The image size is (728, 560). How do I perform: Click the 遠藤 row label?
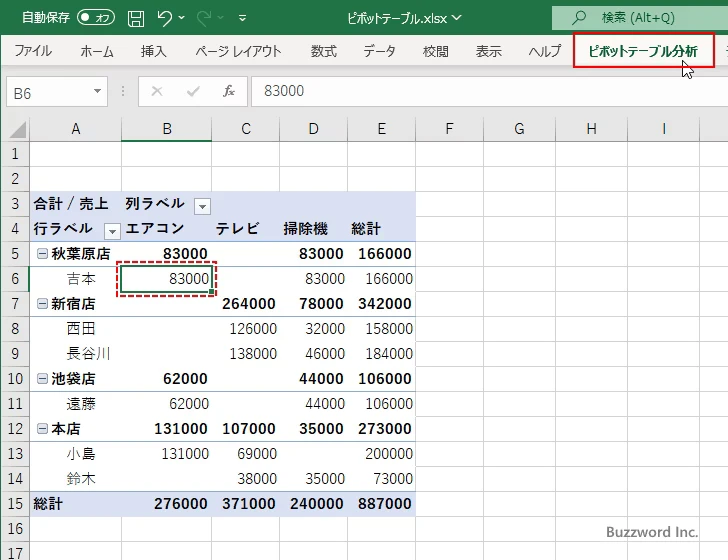81,404
